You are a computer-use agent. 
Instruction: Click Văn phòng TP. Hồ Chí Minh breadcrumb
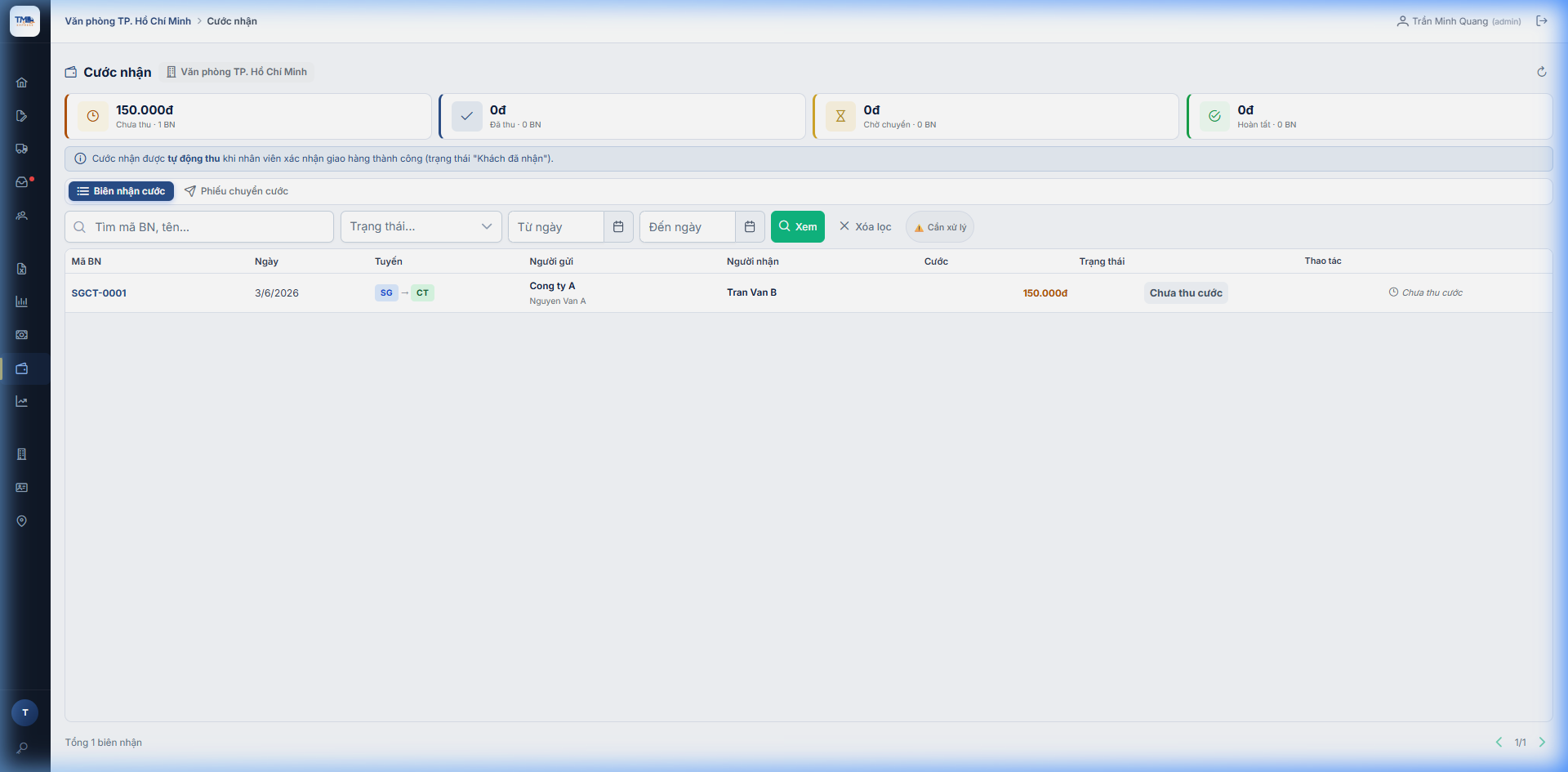tap(128, 21)
